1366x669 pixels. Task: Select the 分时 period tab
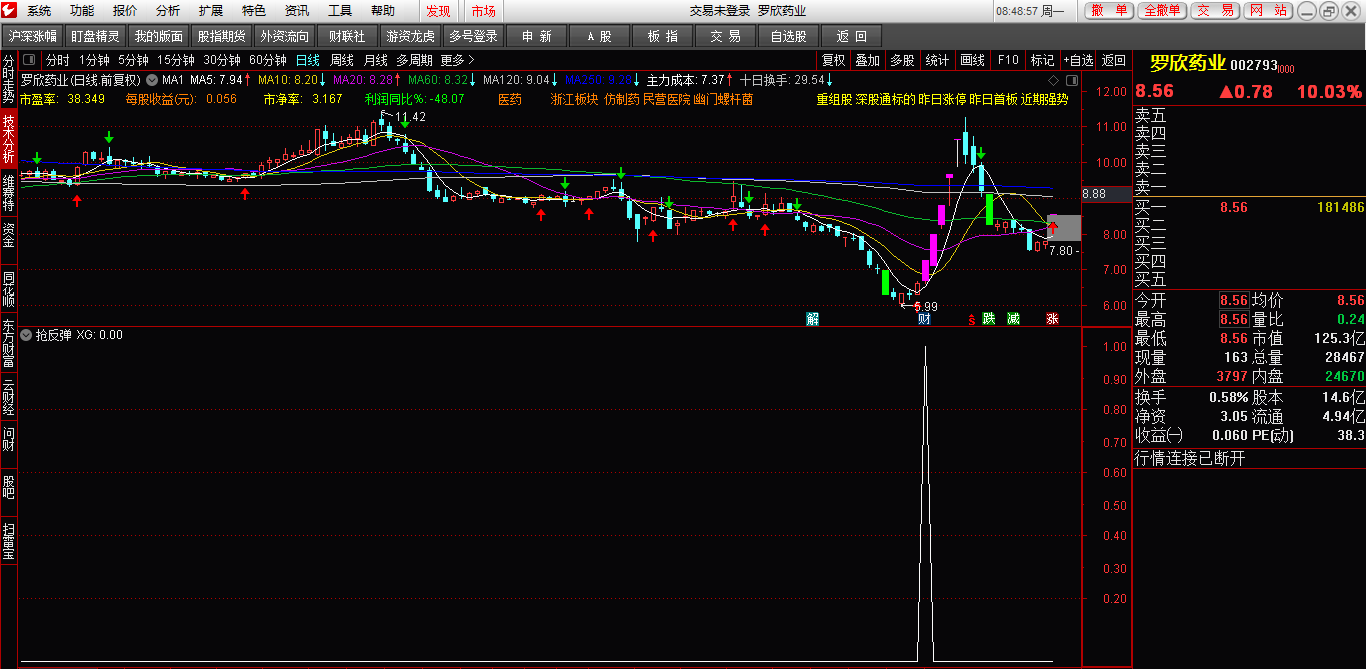tap(57, 60)
